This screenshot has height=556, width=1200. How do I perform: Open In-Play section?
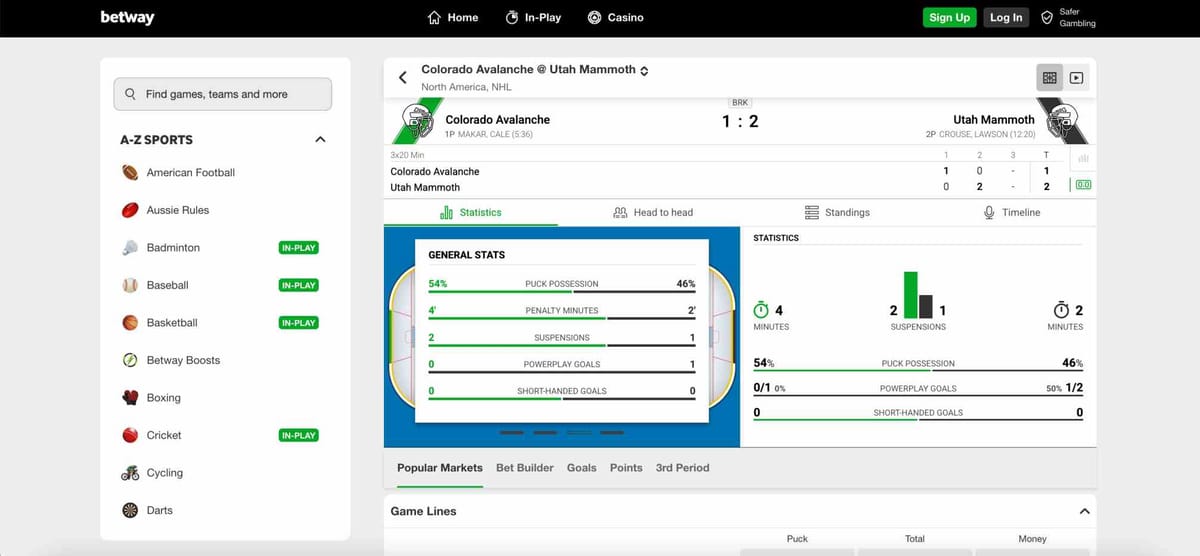pyautogui.click(x=533, y=17)
